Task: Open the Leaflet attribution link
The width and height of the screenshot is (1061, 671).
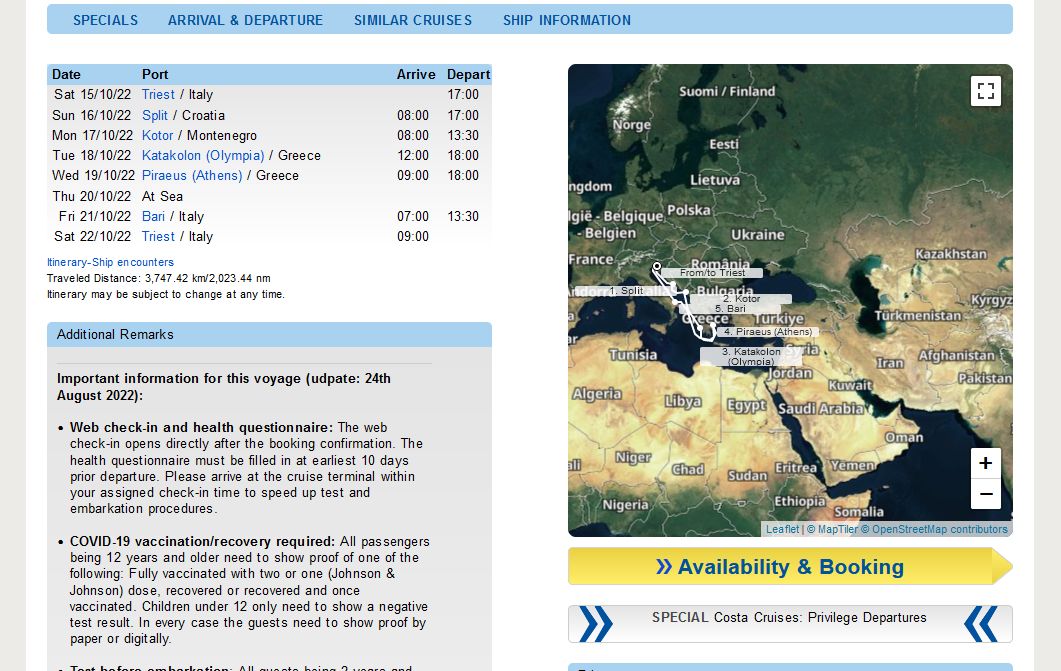Action: tap(782, 530)
